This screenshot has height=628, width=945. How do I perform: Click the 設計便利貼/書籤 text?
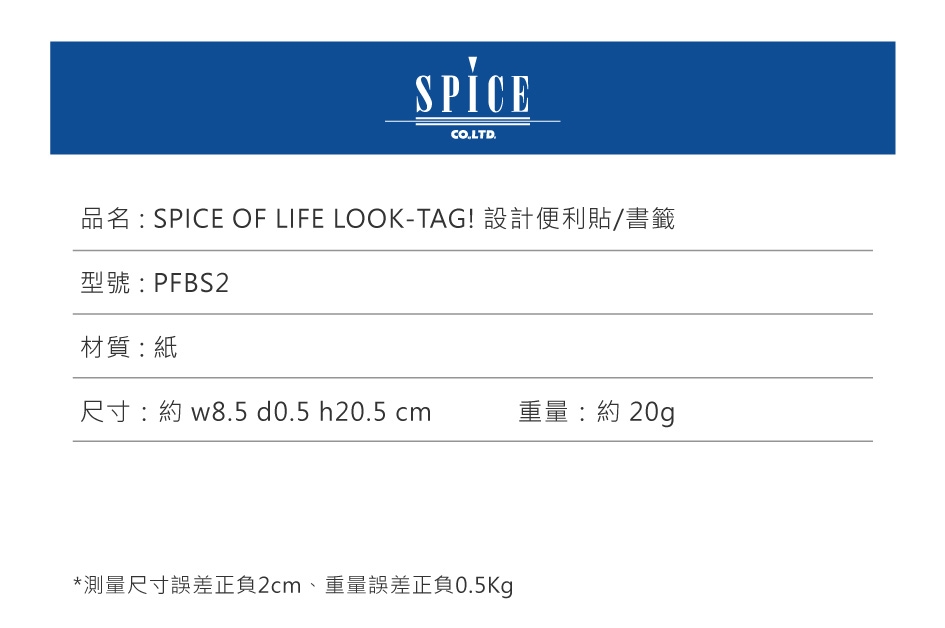579,219
